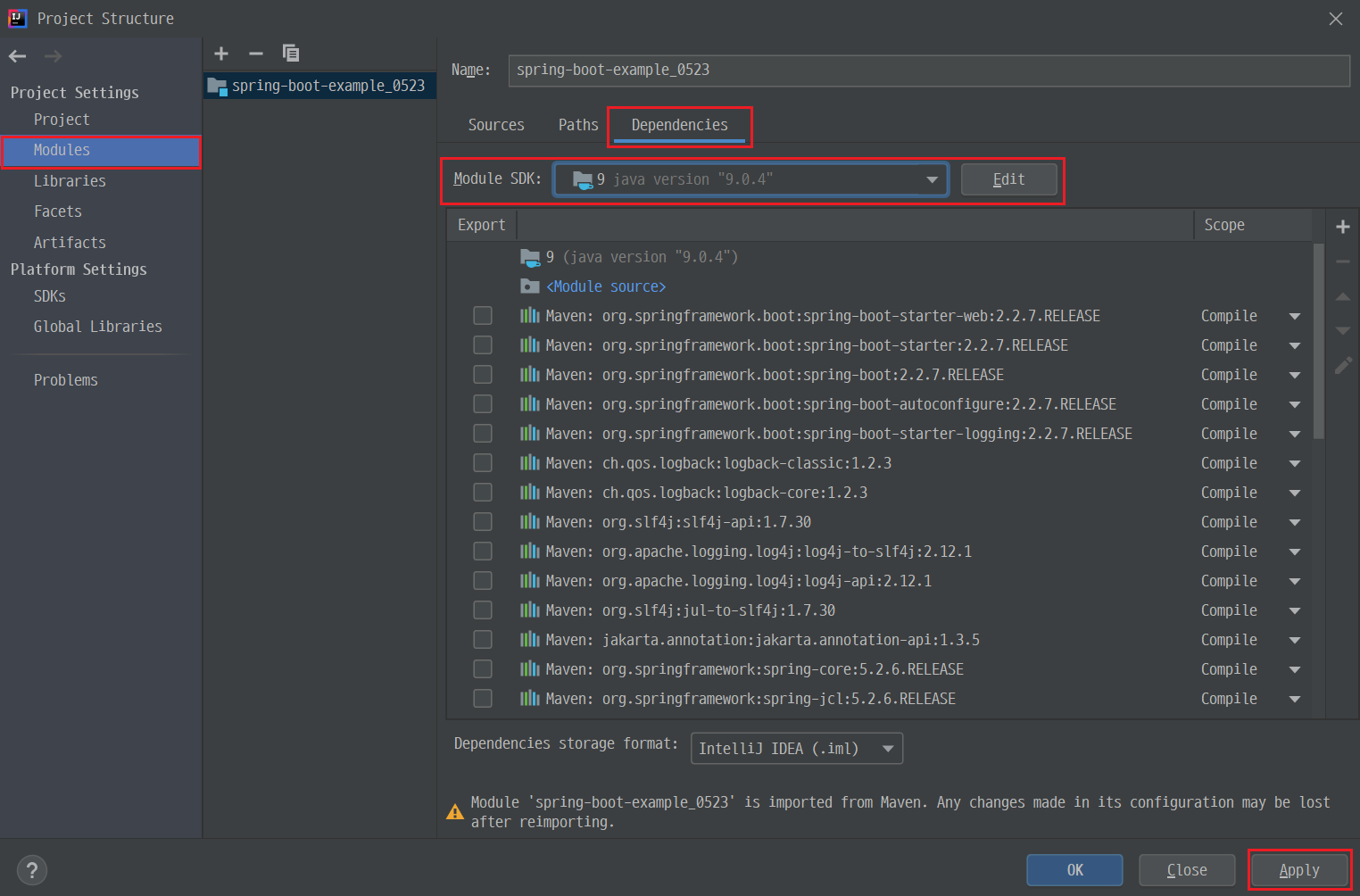Select the Dependencies tab
The image size is (1360, 896).
click(679, 125)
